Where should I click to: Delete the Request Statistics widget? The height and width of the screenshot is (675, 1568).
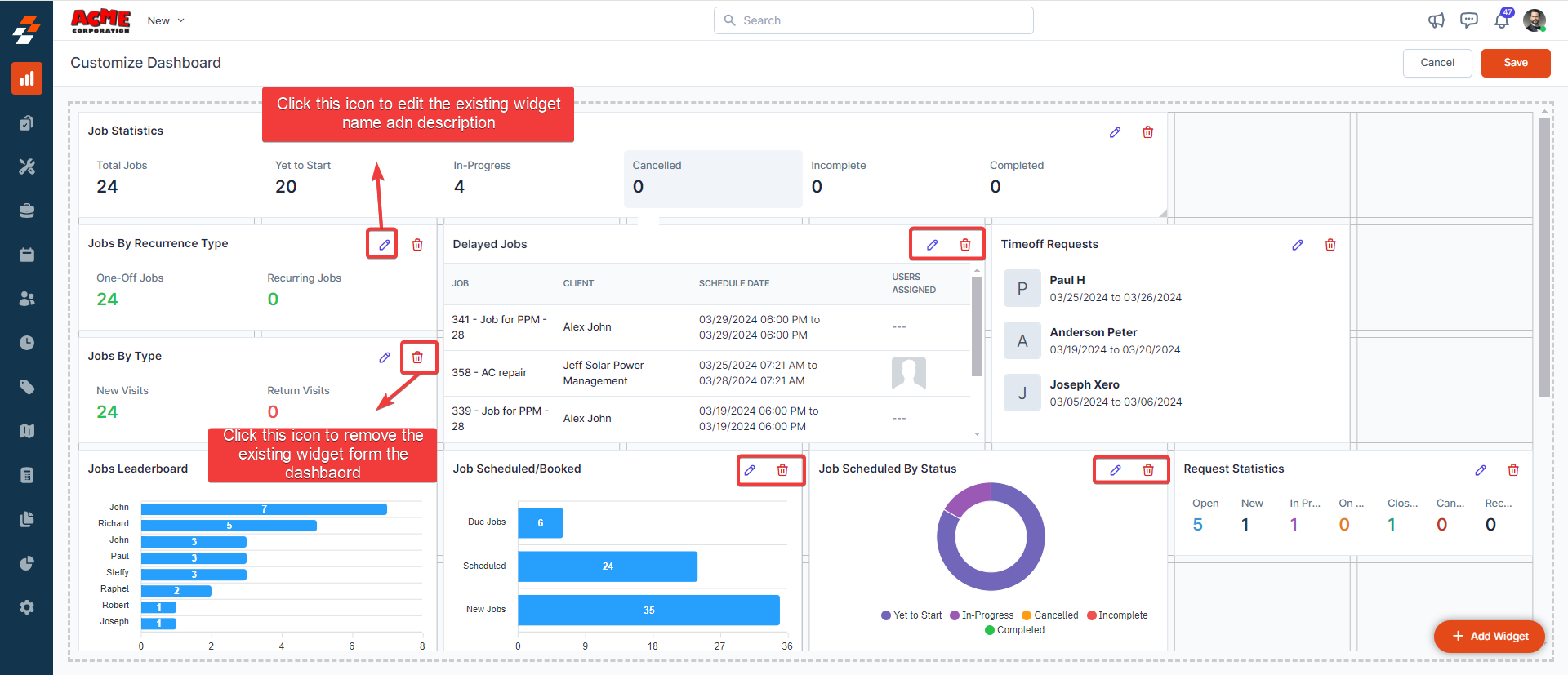[1512, 470]
